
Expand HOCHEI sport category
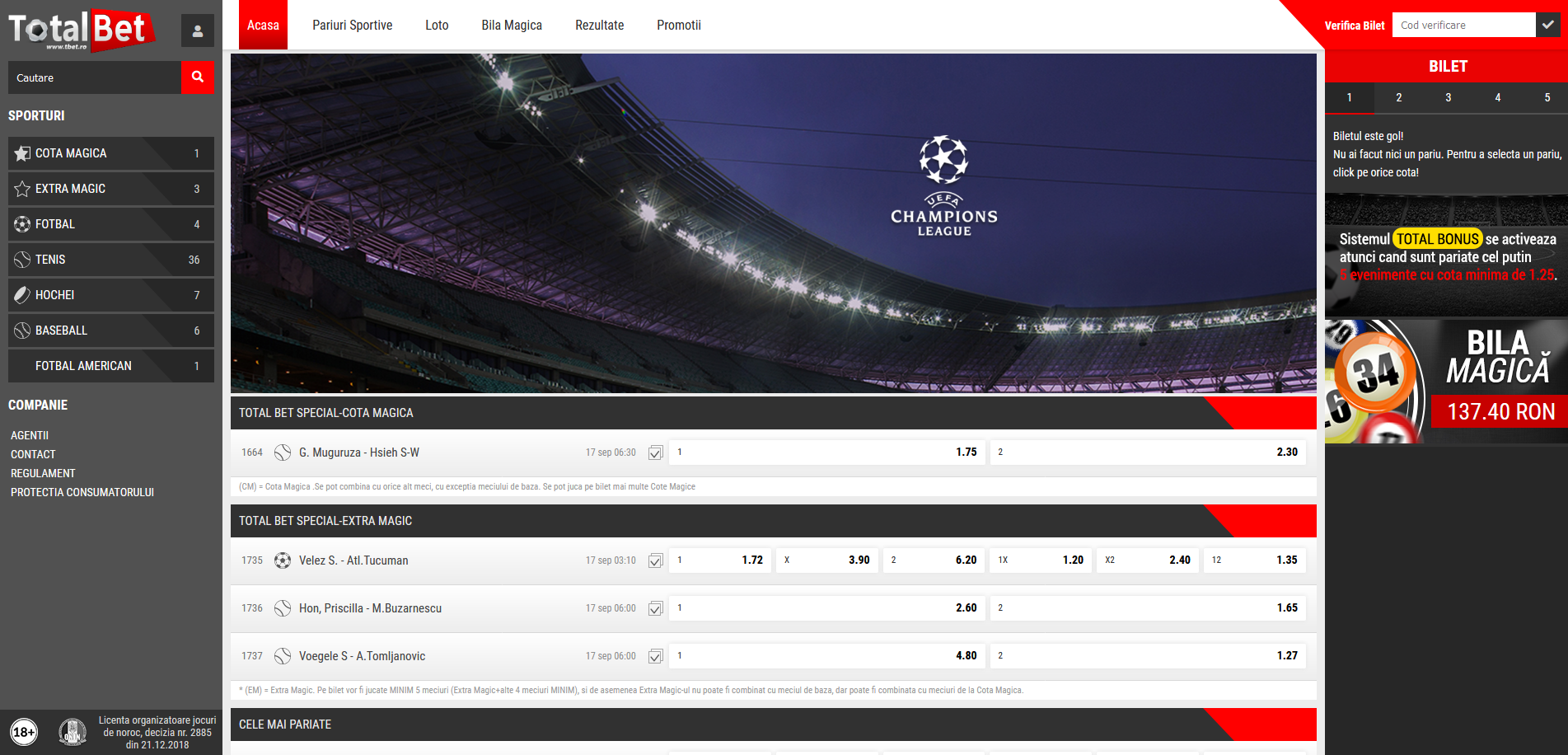tap(111, 295)
